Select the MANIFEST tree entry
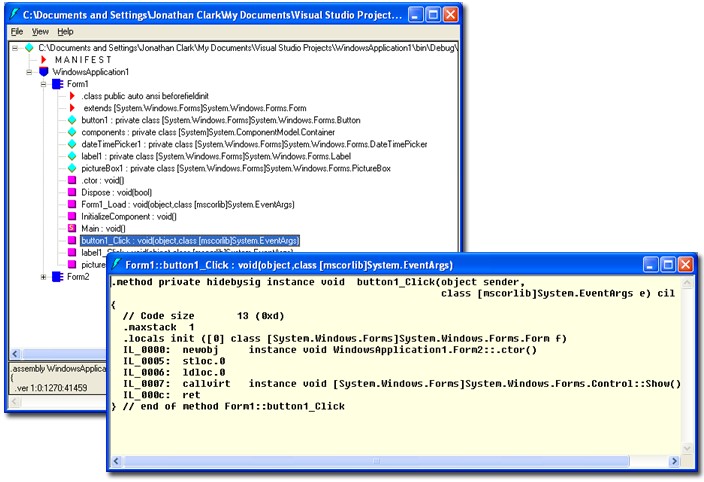The height and width of the screenshot is (482, 704). click(83, 60)
